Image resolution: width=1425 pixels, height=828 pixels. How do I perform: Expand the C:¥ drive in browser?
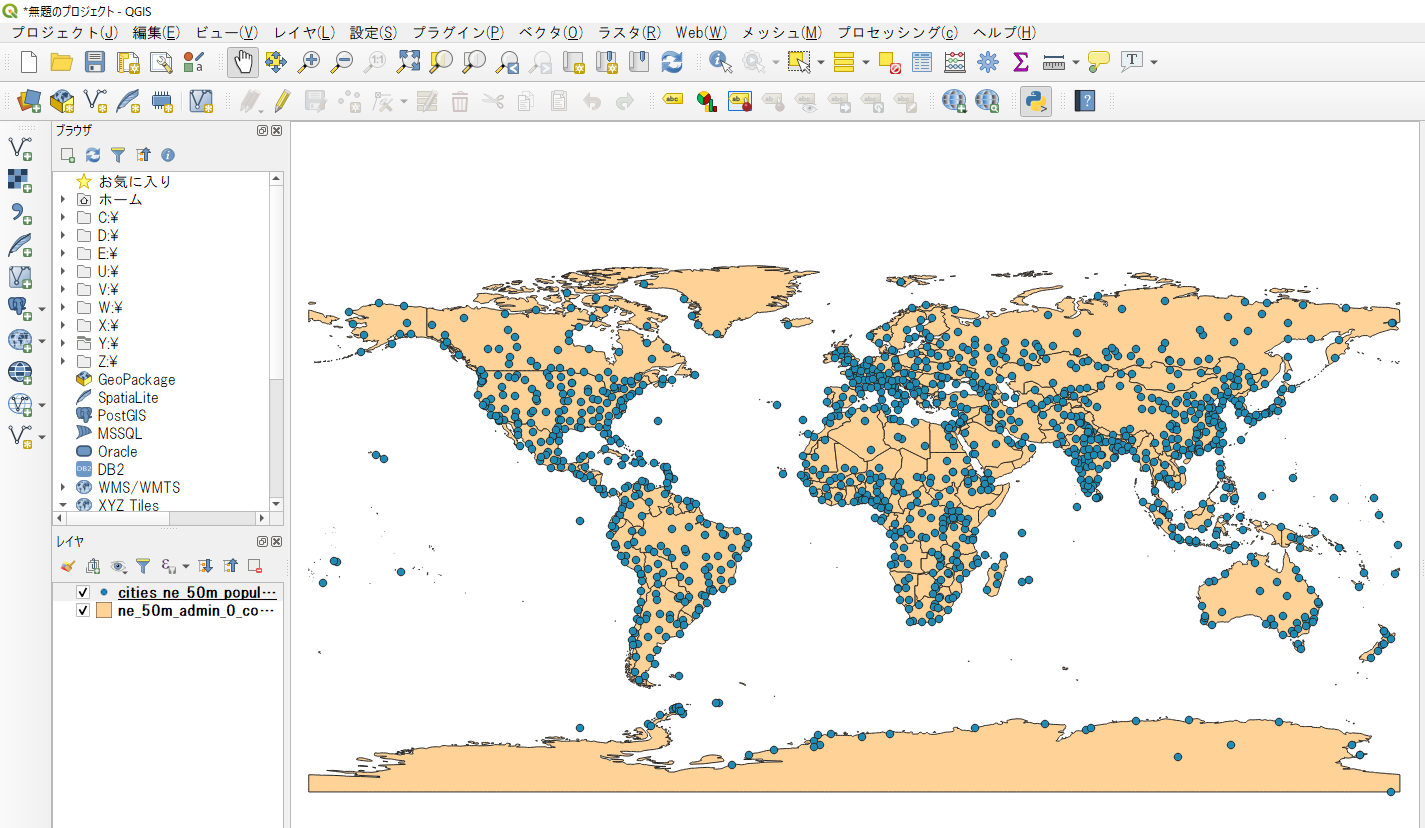coord(63,217)
